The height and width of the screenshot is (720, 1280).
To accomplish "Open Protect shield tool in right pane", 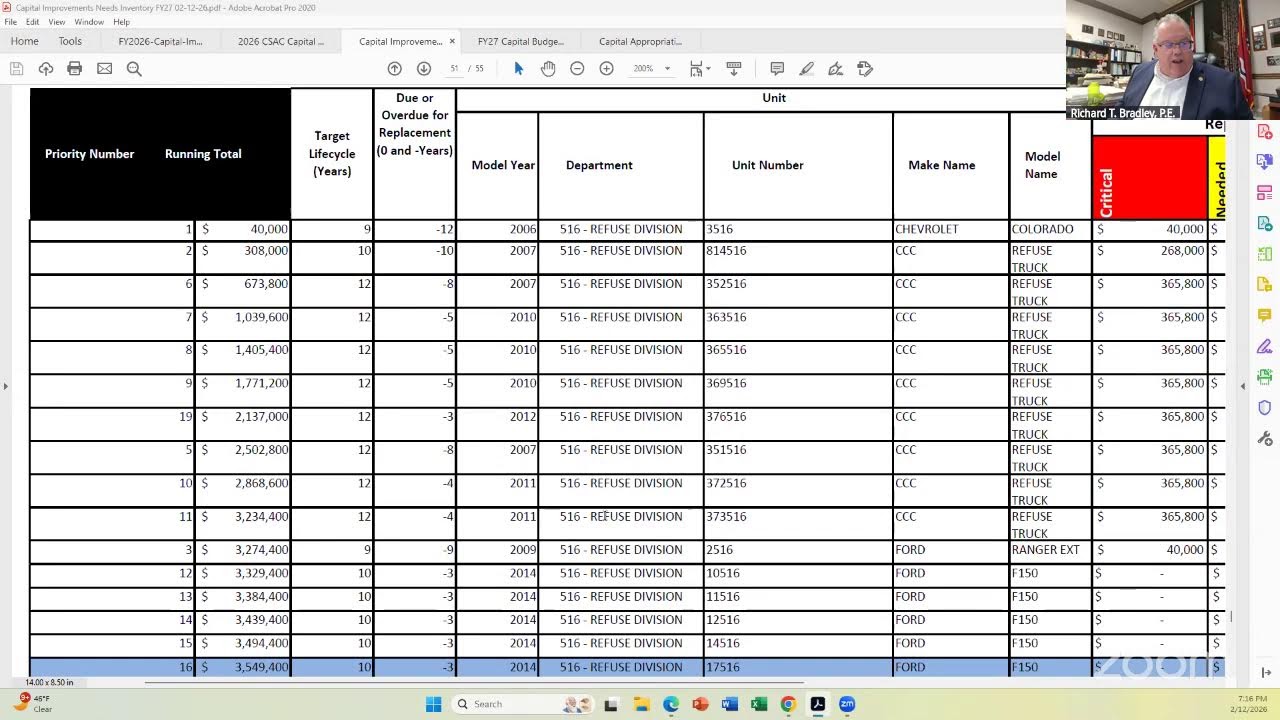I will (x=1264, y=408).
